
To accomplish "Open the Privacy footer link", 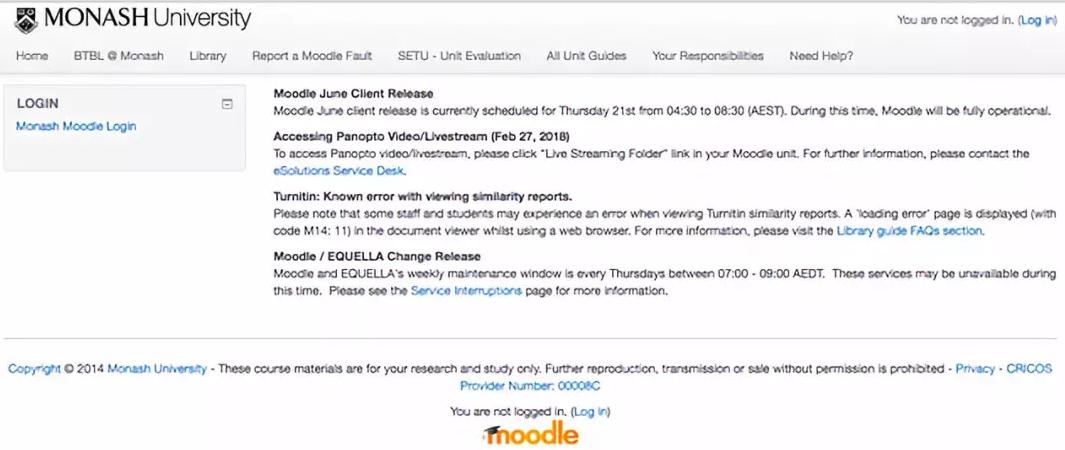I will 975,369.
